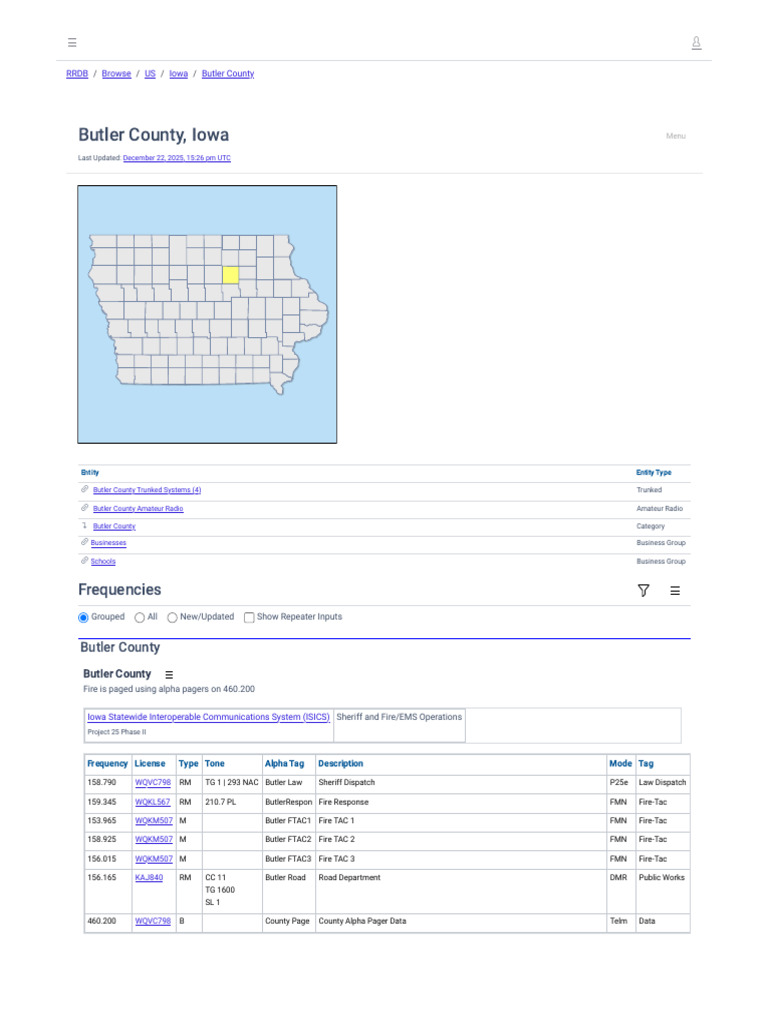Open Iowa Statewide Interoperable Communications System link
768x1024 pixels.
click(x=208, y=717)
